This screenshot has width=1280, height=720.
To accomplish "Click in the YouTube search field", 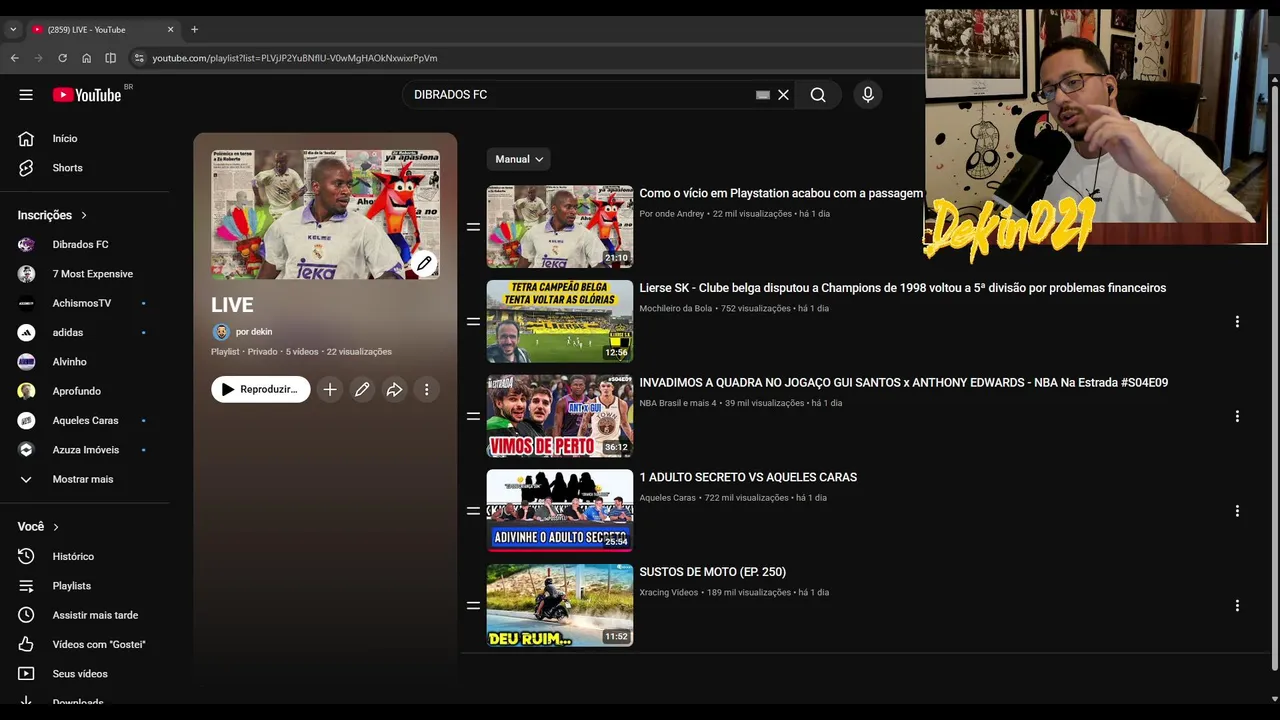I will point(580,95).
